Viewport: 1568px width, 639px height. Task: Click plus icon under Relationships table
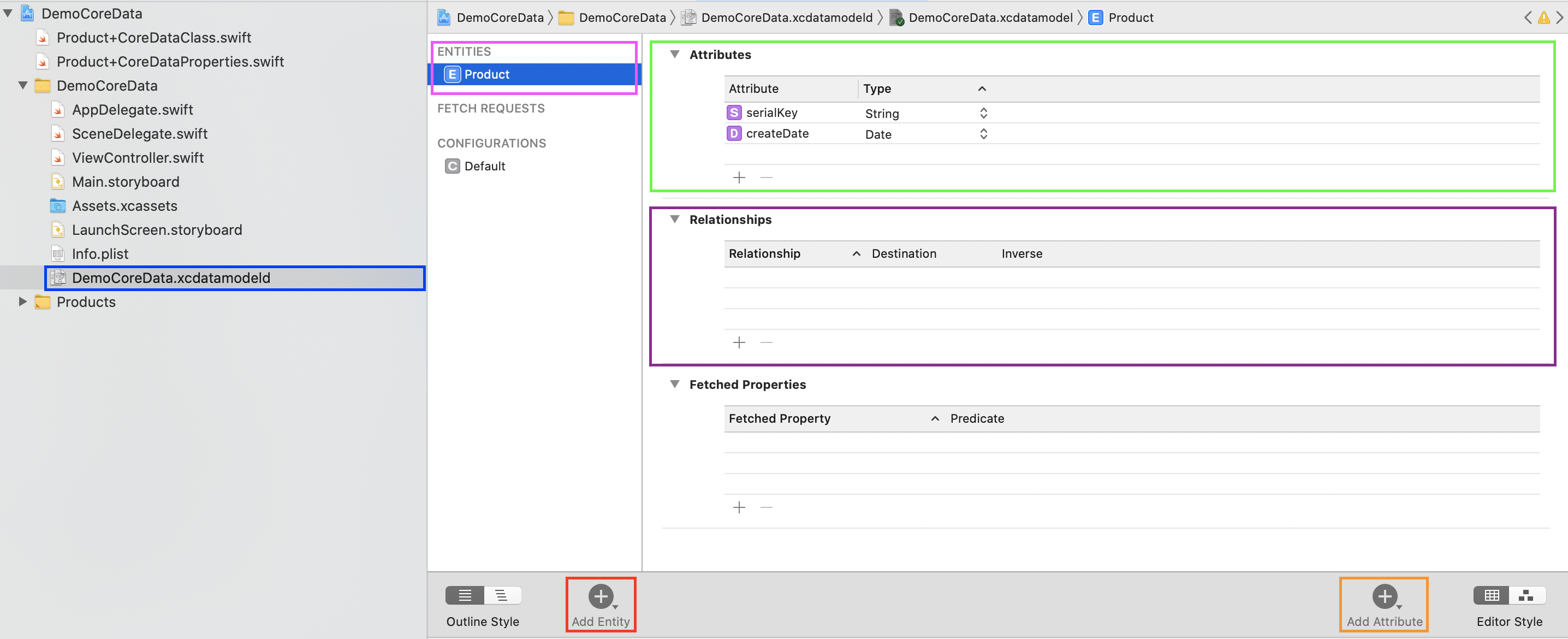(x=739, y=342)
